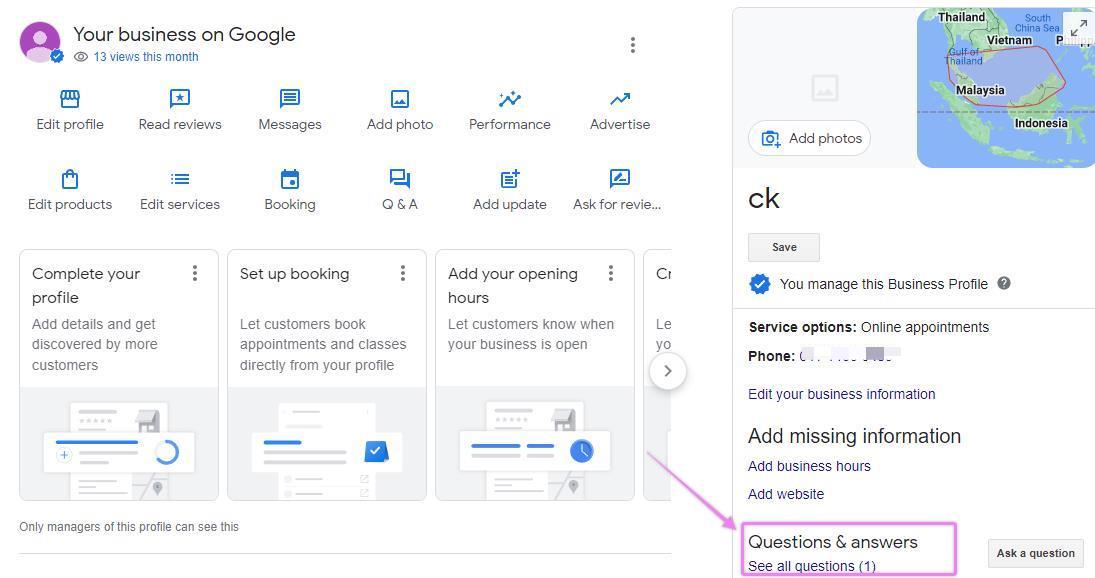The image size is (1095, 578).
Task: Click the Ask a question button
Action: click(1035, 553)
